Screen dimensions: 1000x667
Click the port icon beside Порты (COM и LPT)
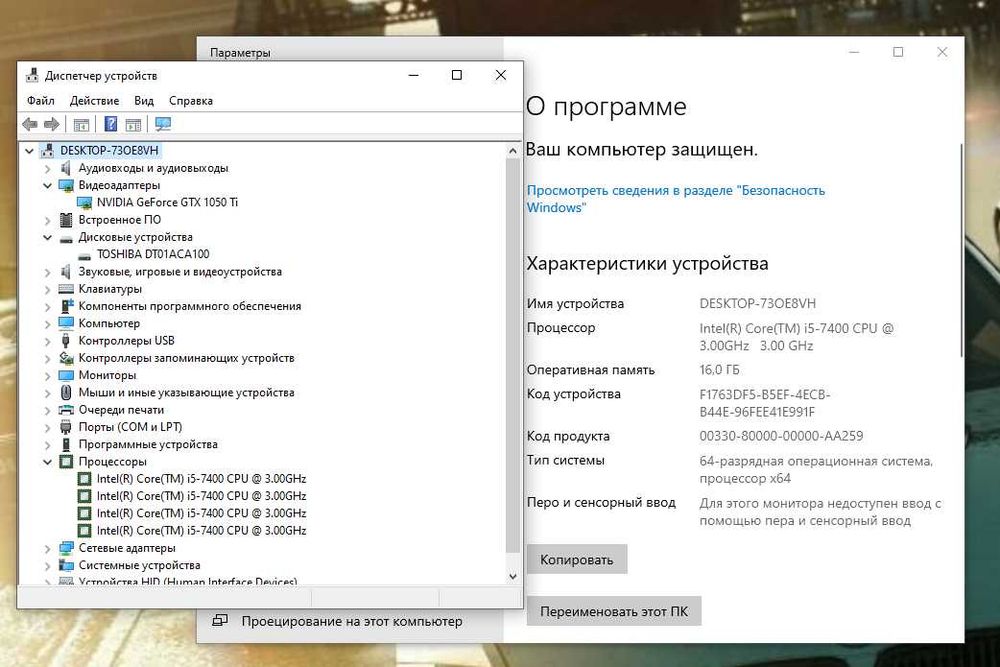pyautogui.click(x=65, y=427)
